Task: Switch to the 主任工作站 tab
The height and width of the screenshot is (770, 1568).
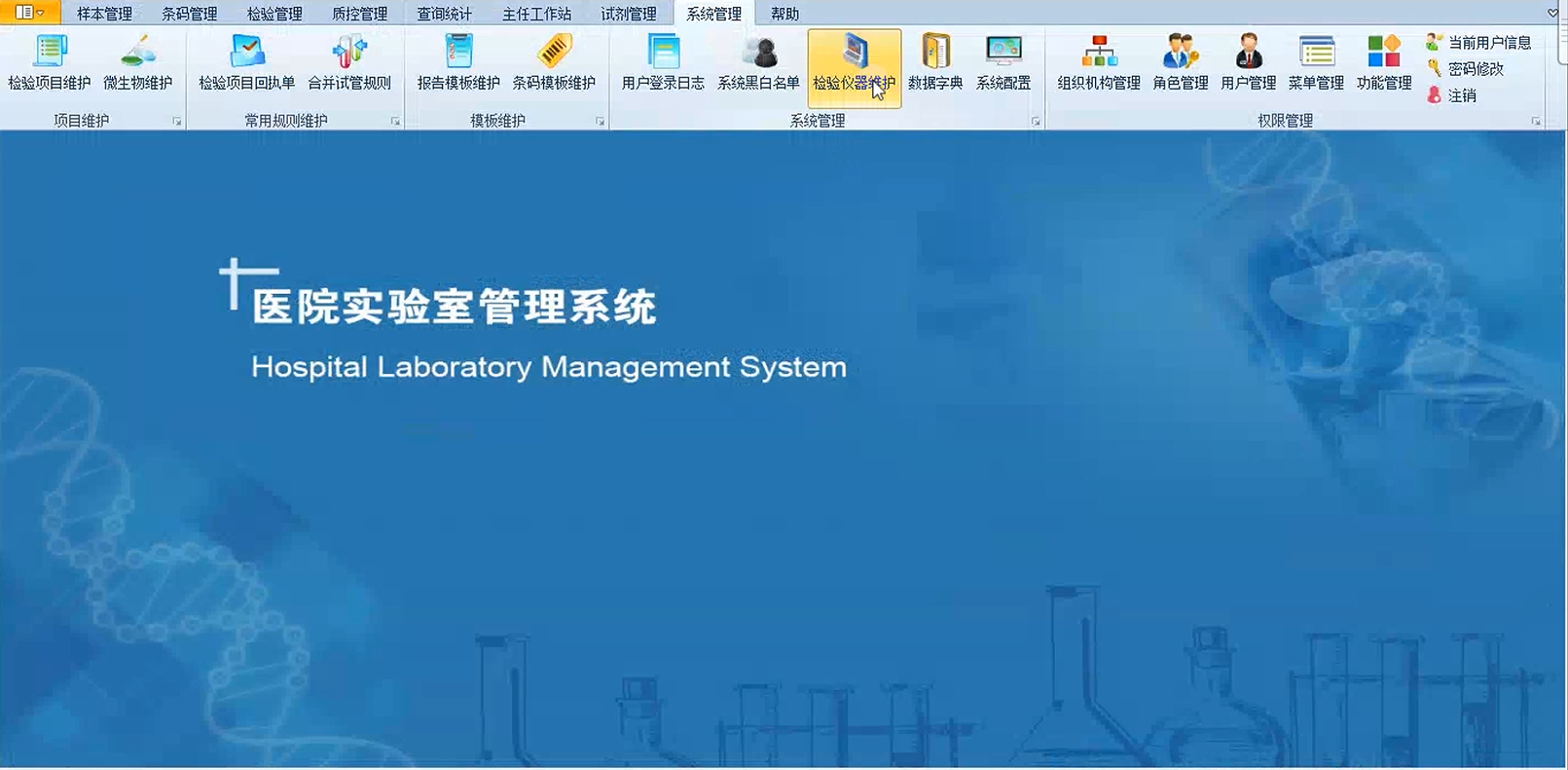Action: pyautogui.click(x=537, y=14)
